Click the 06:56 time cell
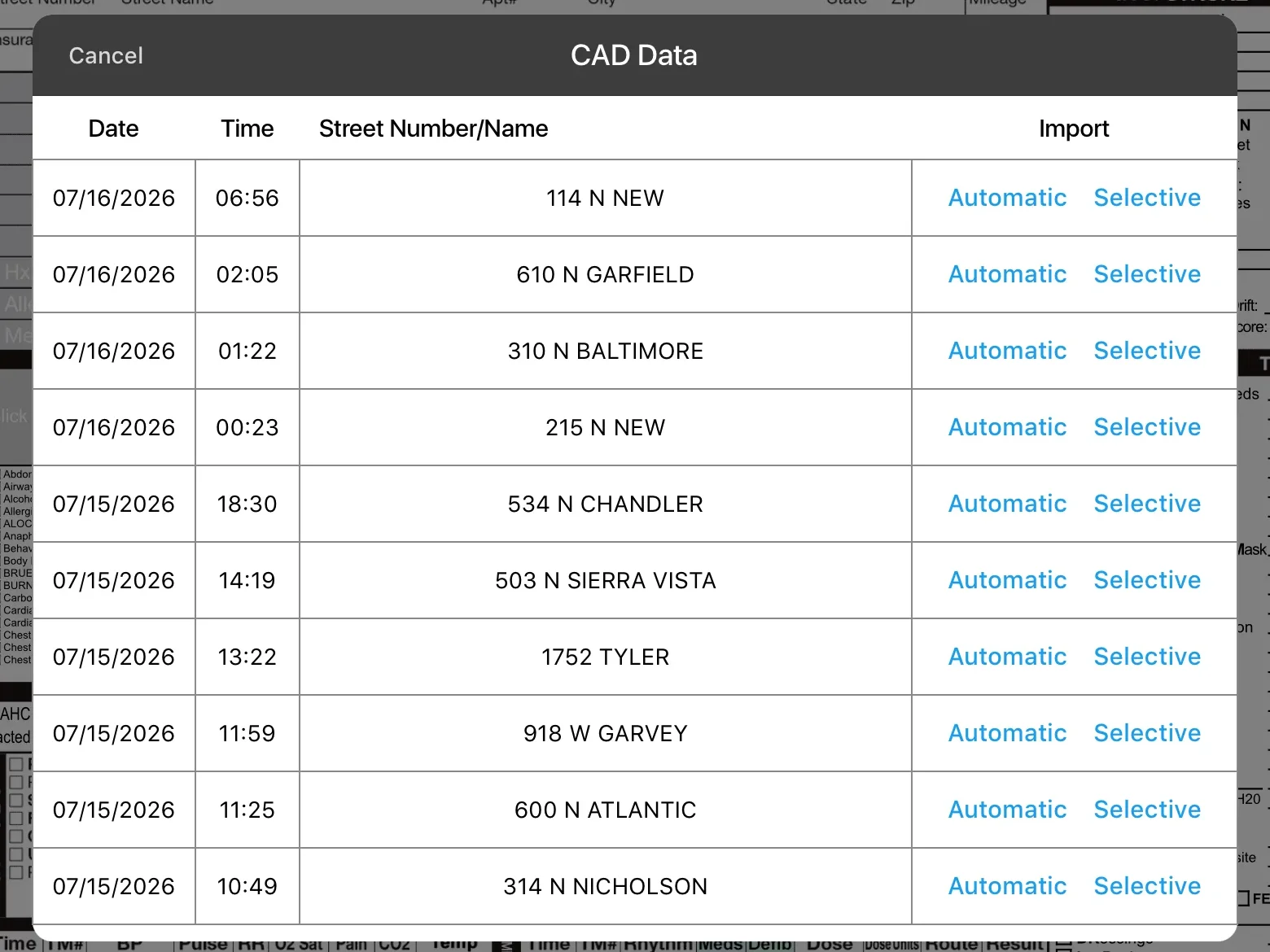The width and height of the screenshot is (1270, 952). pos(247,198)
